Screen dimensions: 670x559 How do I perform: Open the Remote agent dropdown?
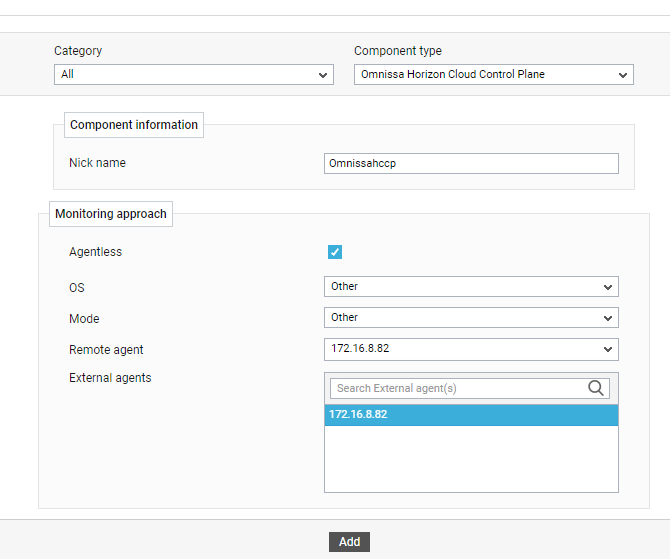click(x=471, y=349)
